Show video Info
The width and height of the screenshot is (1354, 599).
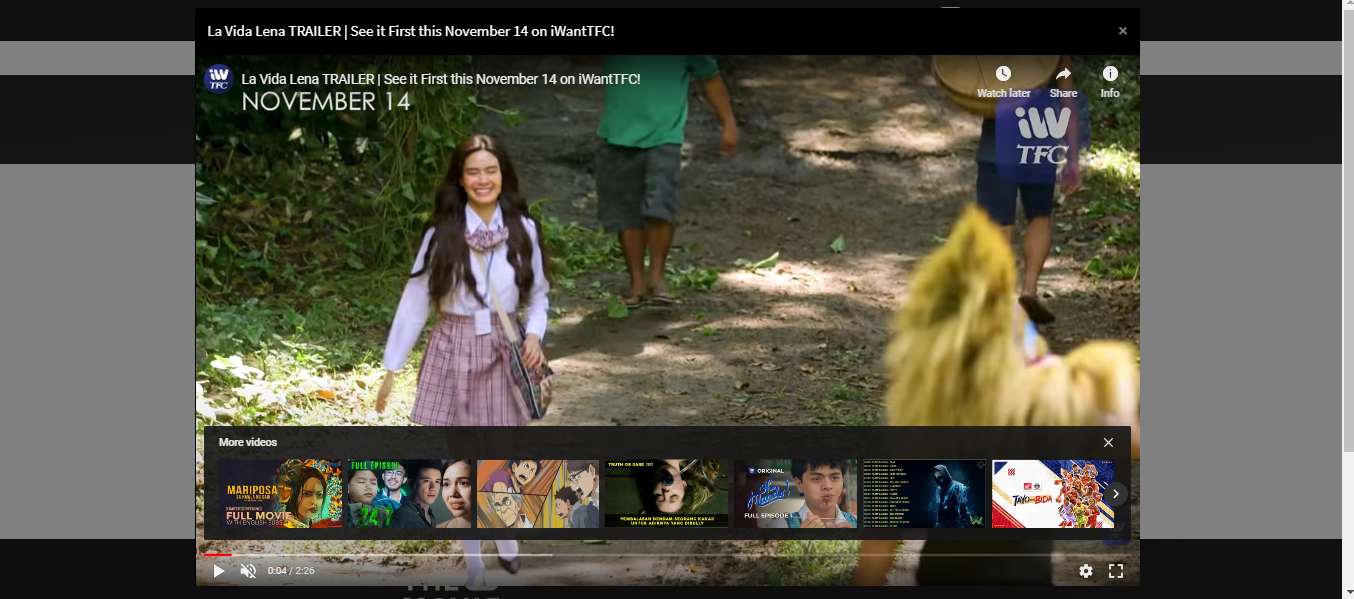click(1110, 82)
